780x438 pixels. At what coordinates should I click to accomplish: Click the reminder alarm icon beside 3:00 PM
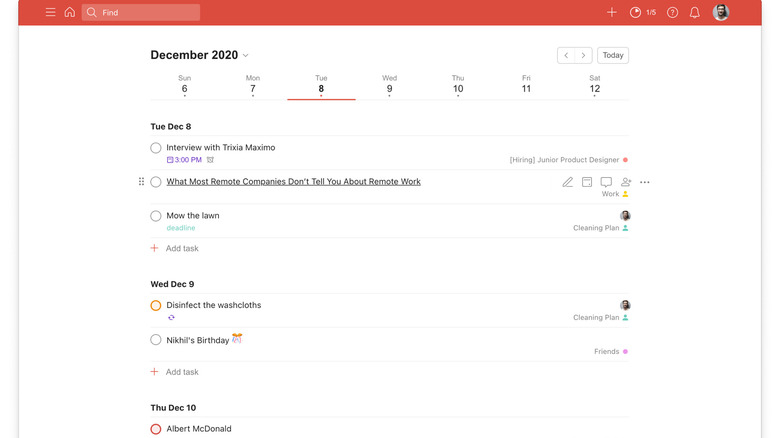pos(210,160)
